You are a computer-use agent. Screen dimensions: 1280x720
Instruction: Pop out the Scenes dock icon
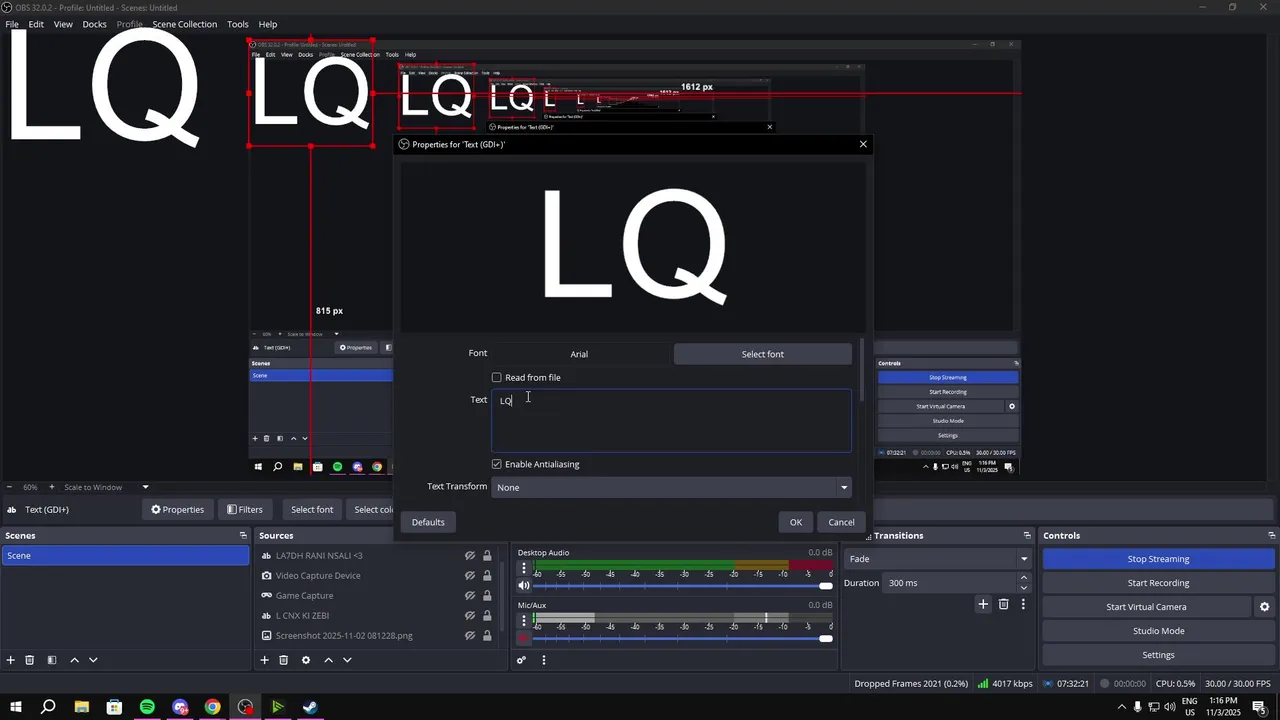[242, 536]
